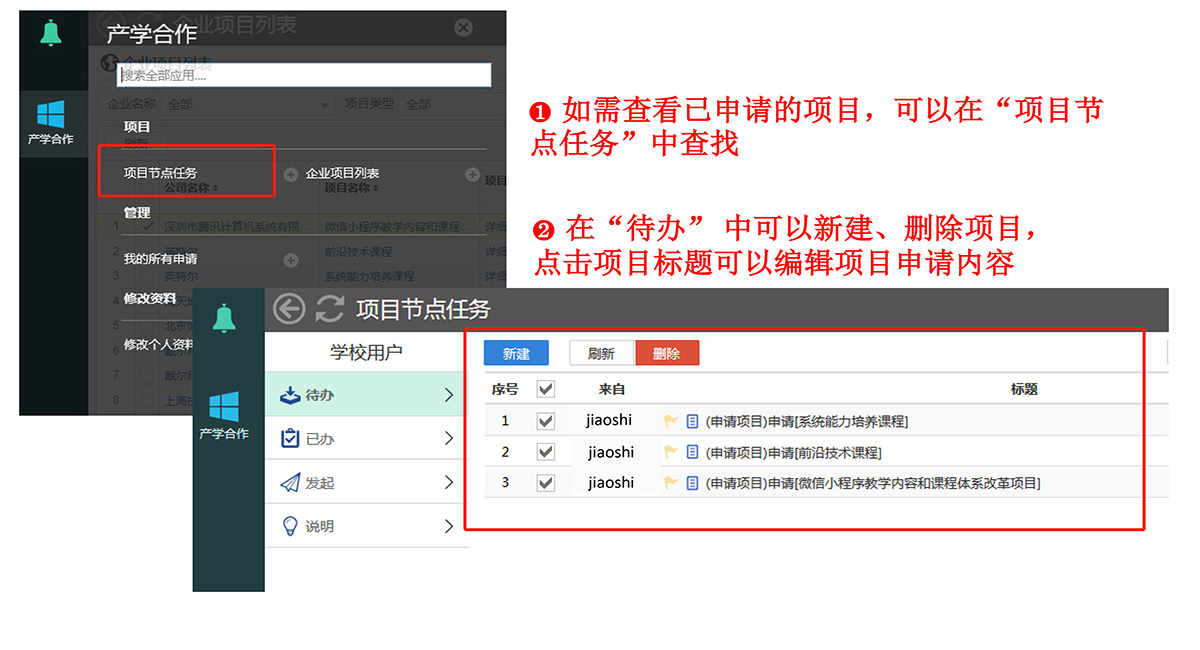Click the red 删除 button
1200x650 pixels.
(667, 353)
